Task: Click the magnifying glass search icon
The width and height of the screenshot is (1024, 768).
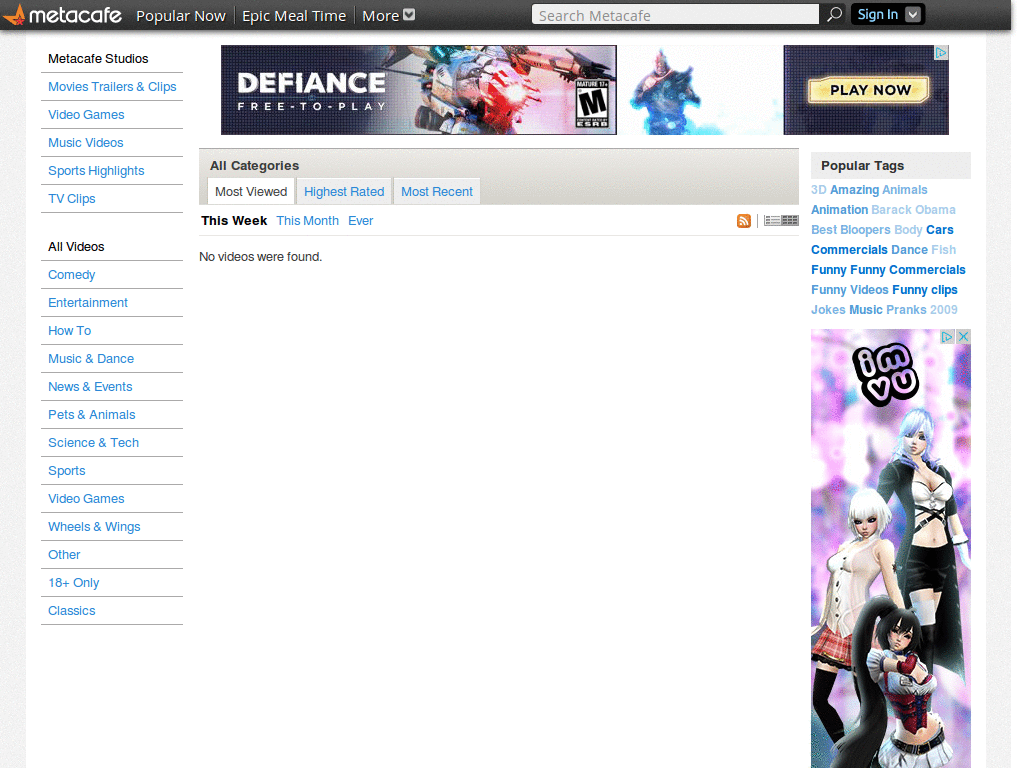Action: 834,14
